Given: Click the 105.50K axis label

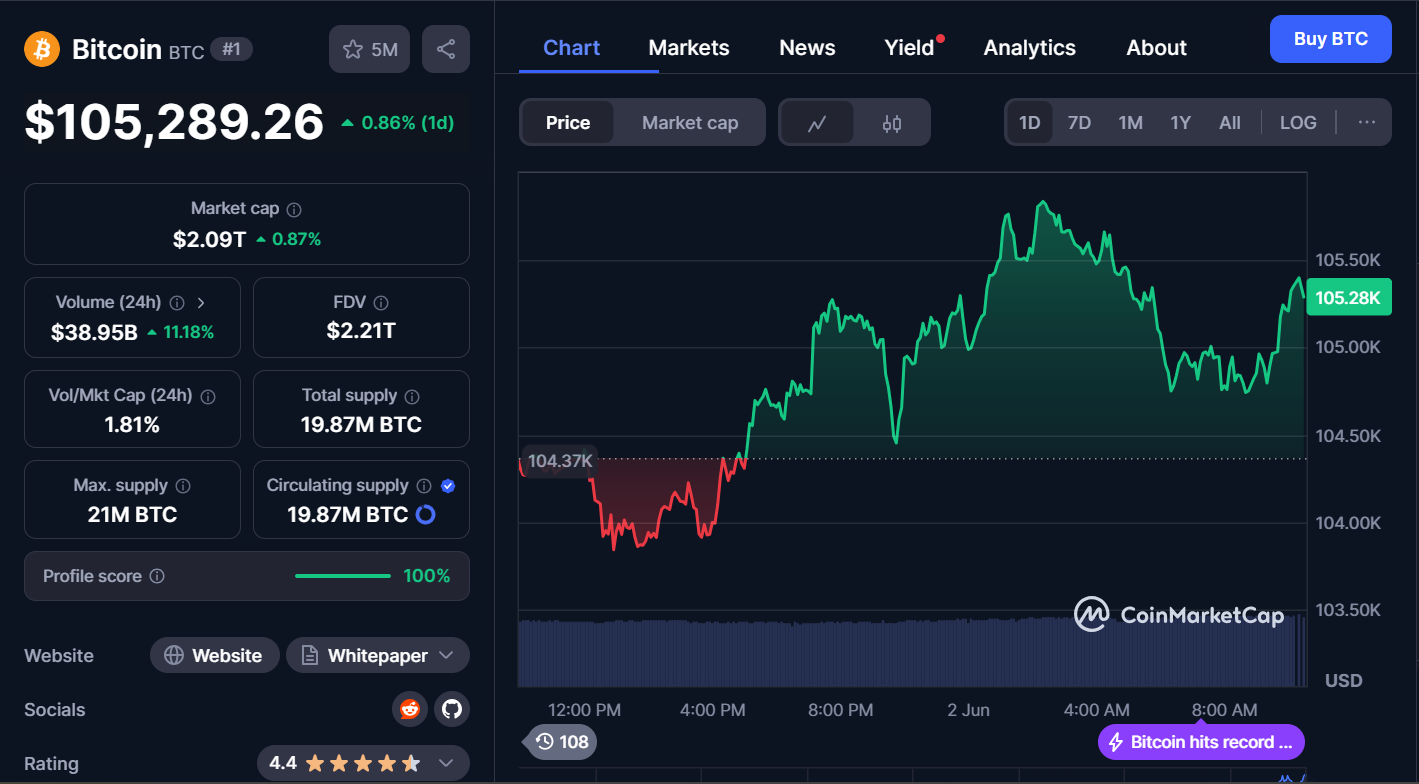Looking at the screenshot, I should [x=1347, y=260].
